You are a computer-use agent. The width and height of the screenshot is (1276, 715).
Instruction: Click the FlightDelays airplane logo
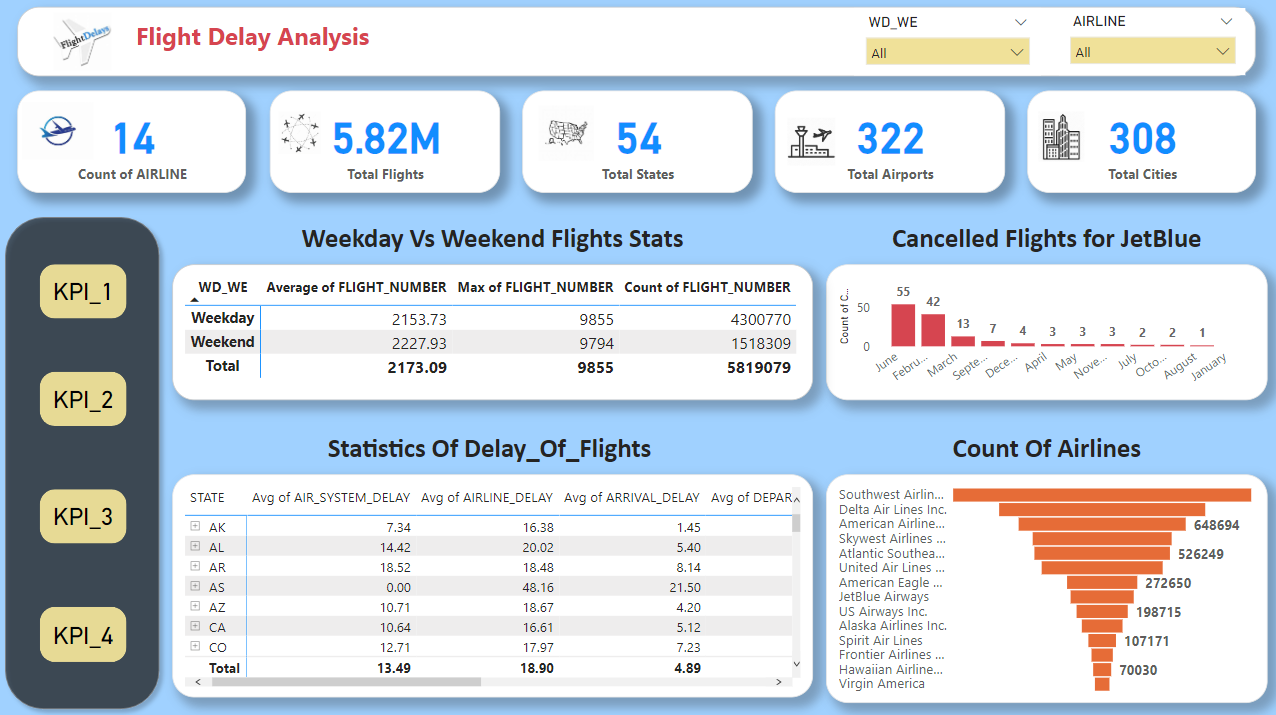pos(83,40)
